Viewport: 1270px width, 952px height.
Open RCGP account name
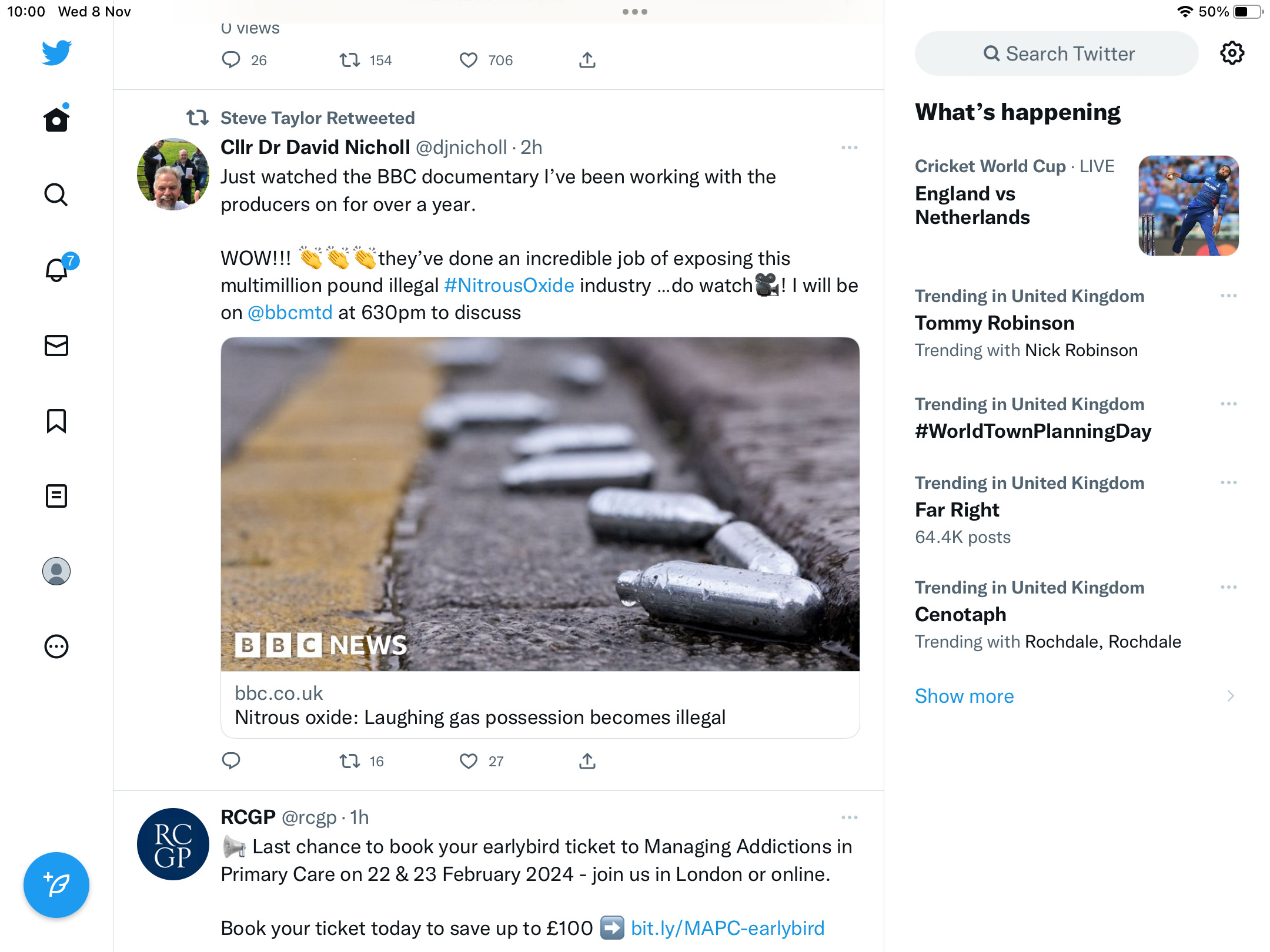tap(248, 817)
